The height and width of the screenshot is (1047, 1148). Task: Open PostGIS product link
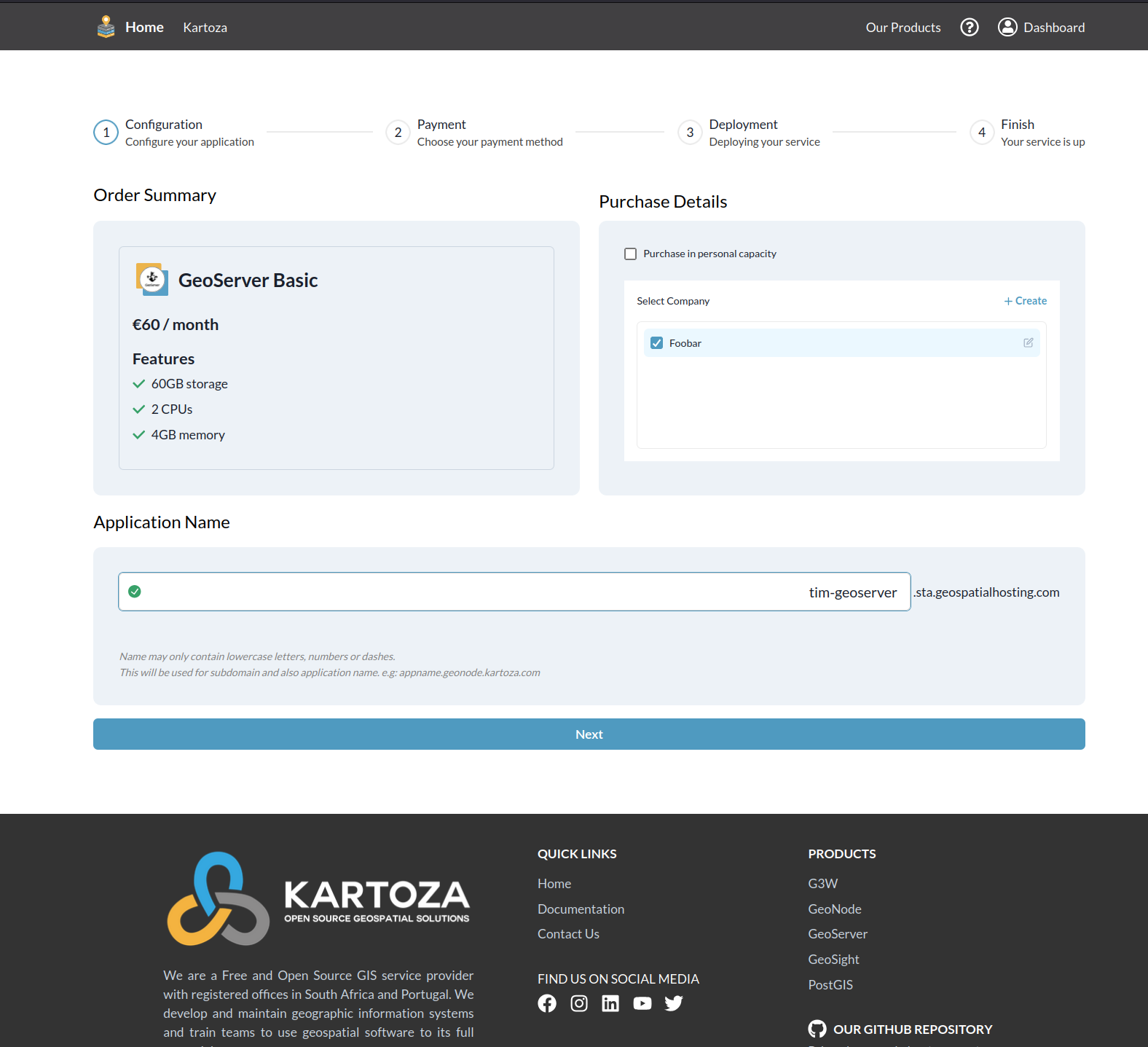830,985
